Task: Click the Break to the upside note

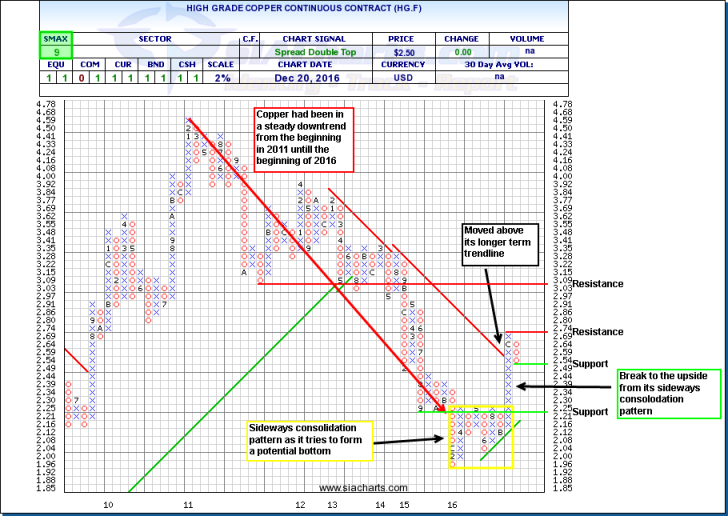Action: click(669, 393)
